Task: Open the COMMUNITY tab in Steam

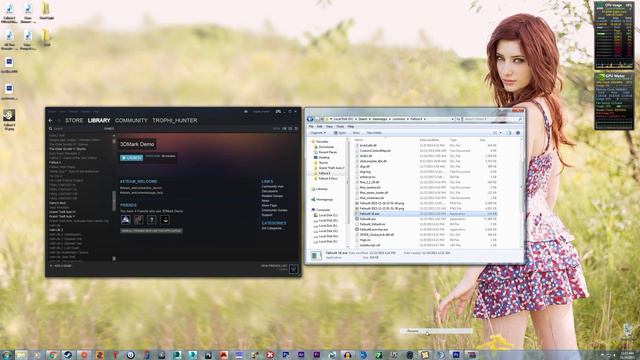Action: [x=131, y=120]
